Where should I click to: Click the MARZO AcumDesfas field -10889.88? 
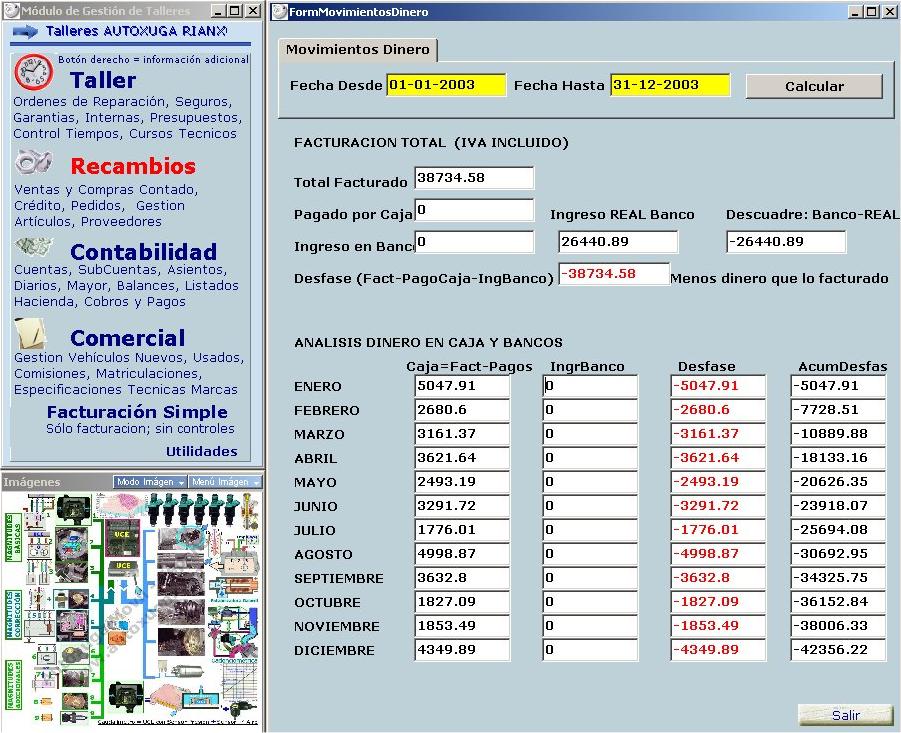(x=838, y=434)
